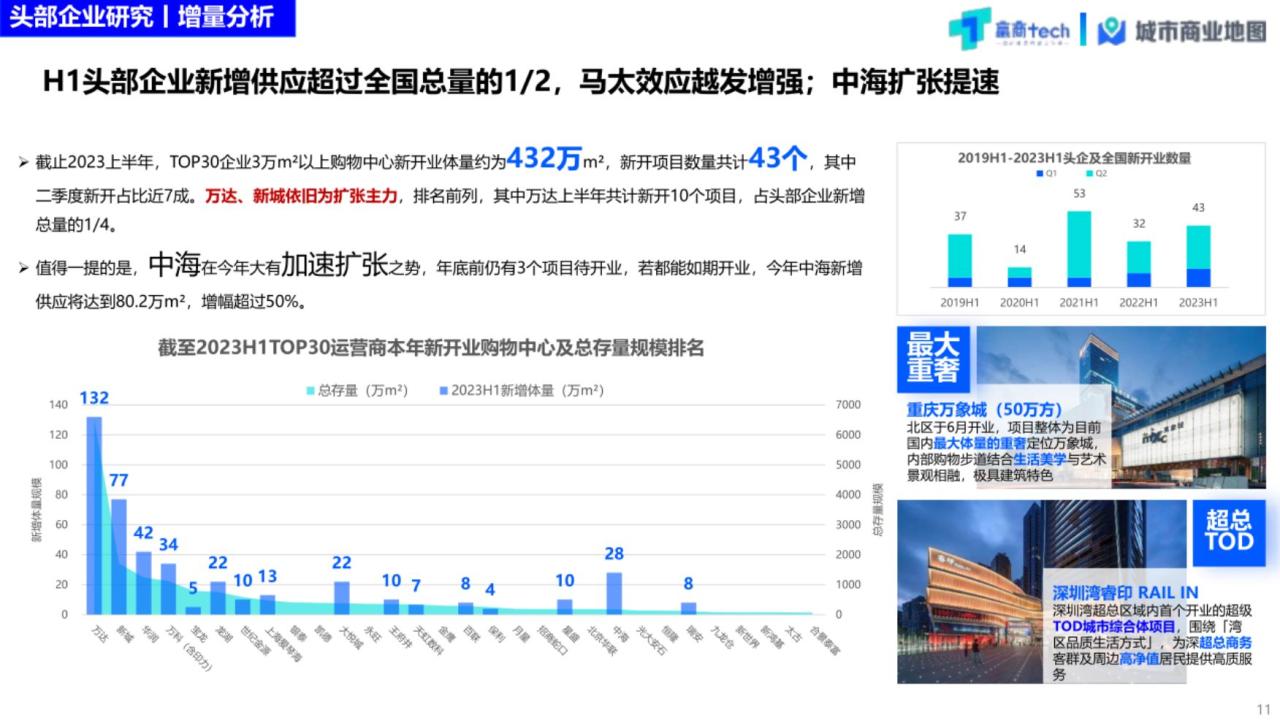Click the 万达 bar labeled 132
The height and width of the screenshot is (720, 1280).
coord(94,515)
